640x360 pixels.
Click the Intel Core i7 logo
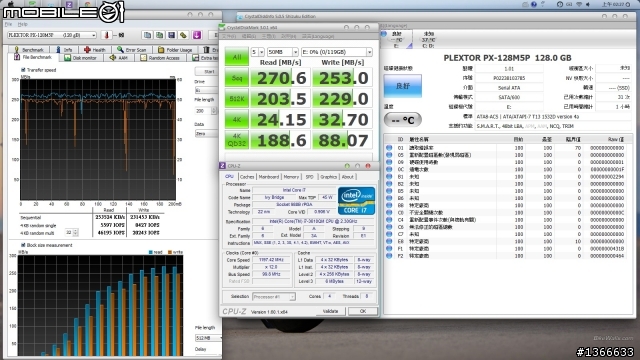[x=356, y=201]
